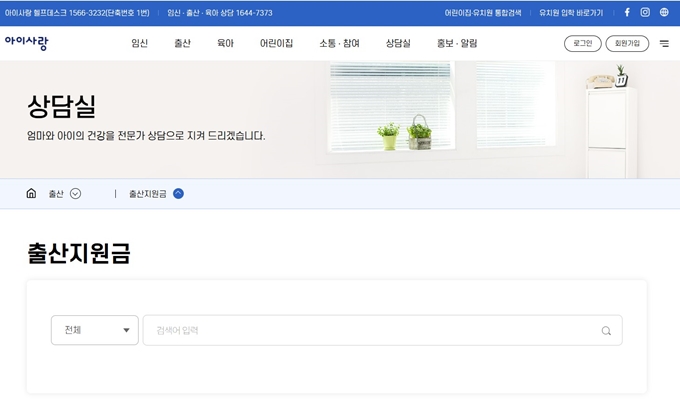Image resolution: width=680 pixels, height=400 pixels.
Task: Open the 홍보 · 알림 menu
Action: coord(457,43)
